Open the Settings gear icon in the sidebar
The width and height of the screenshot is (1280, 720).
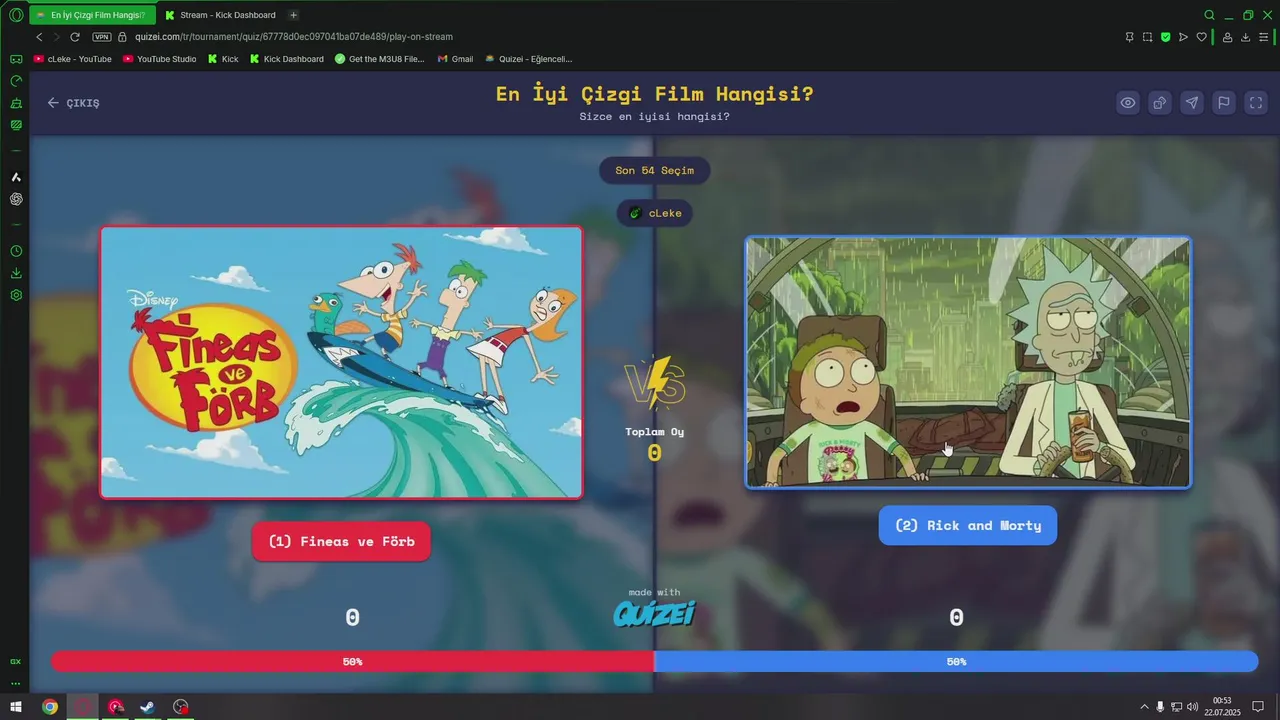(15, 295)
